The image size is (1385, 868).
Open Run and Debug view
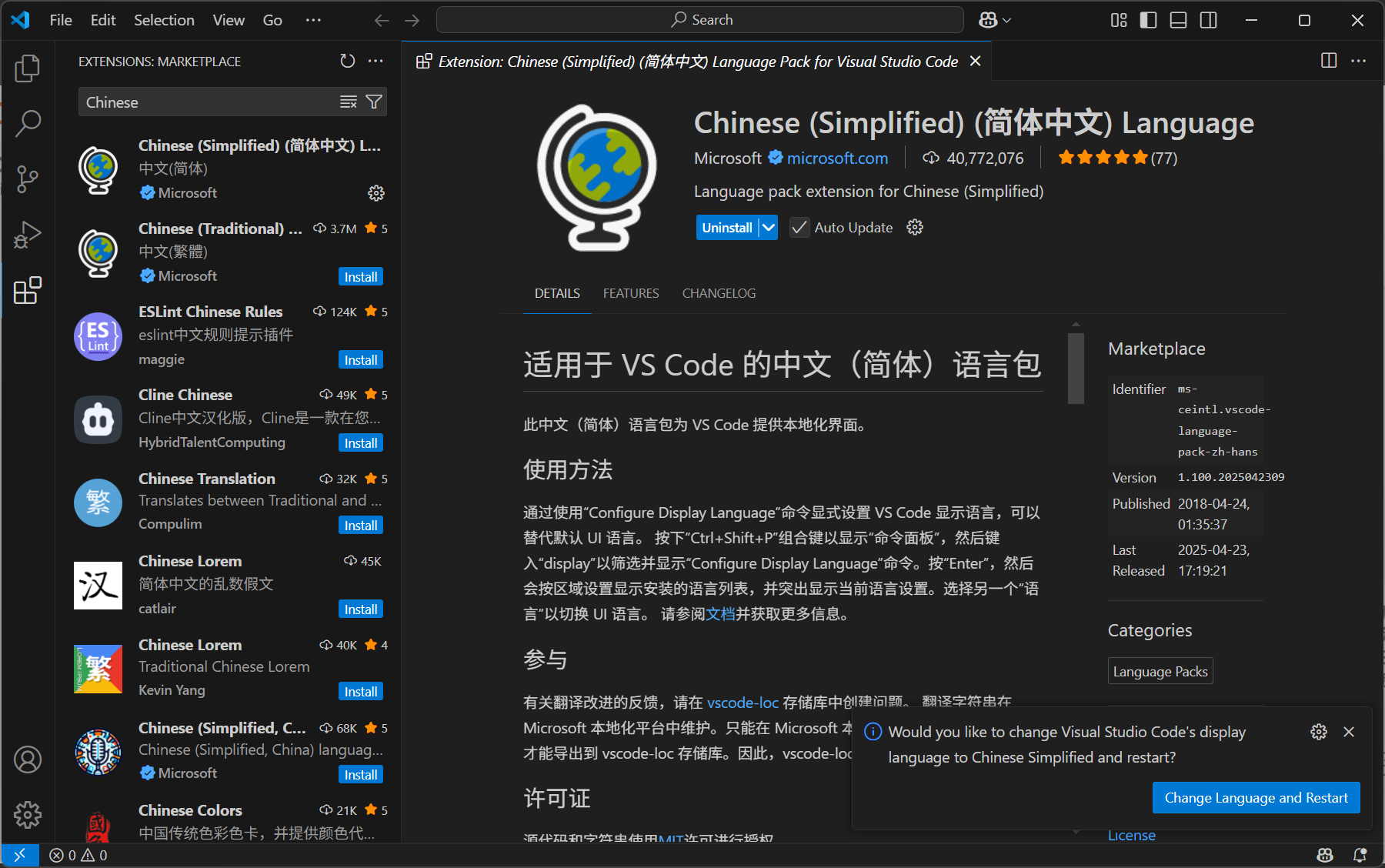[28, 235]
